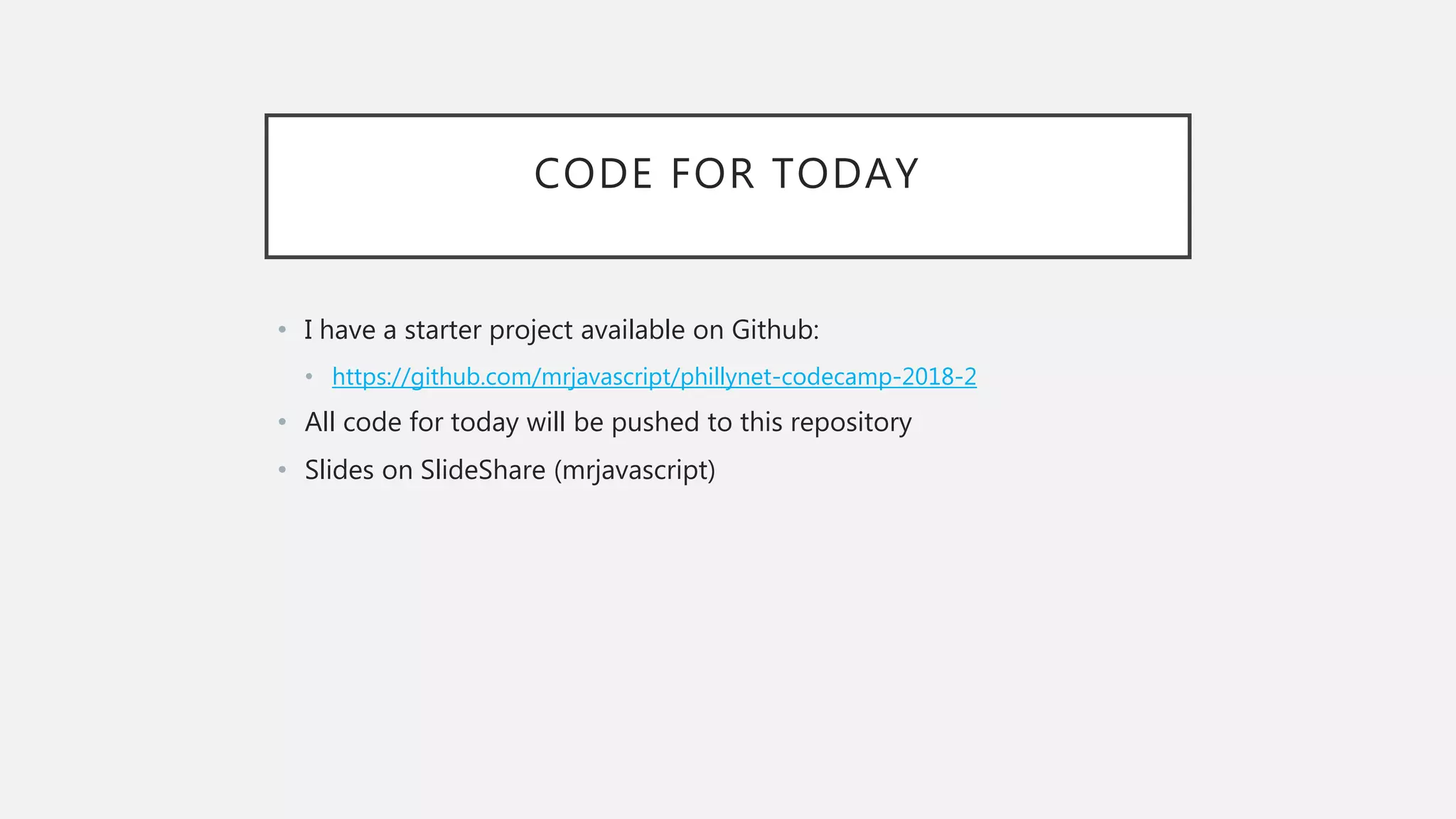This screenshot has height=819, width=1456.
Task: Click the word 'Github:' in the first bullet
Action: [x=776, y=330]
